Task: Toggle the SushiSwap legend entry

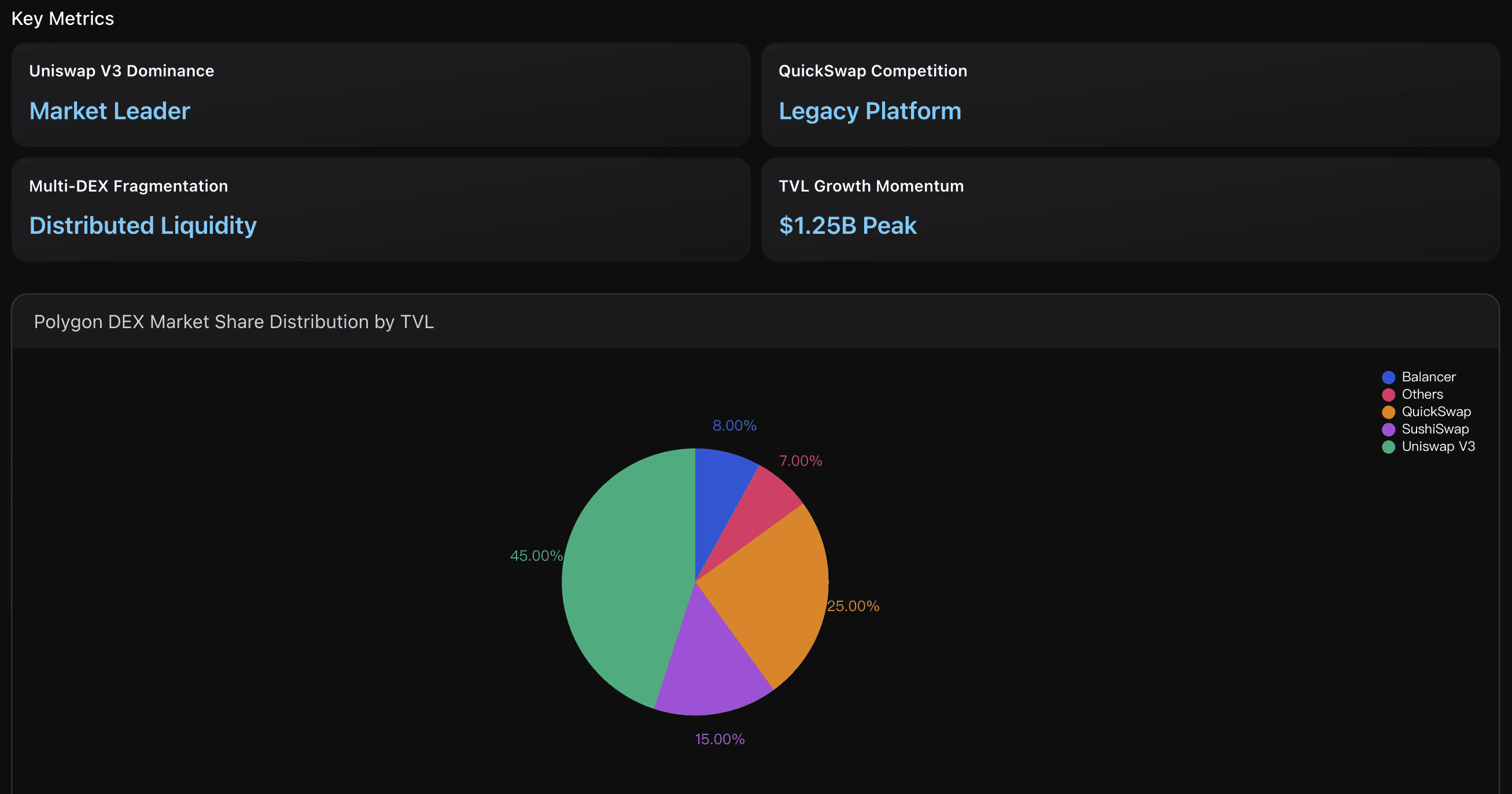Action: point(1425,429)
